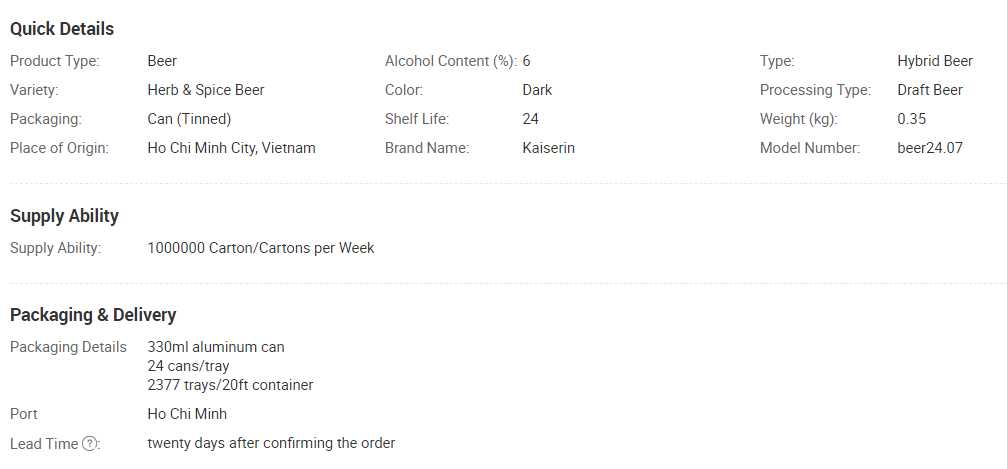
Task: Click the Weight (kg) value 0.35
Action: click(912, 119)
